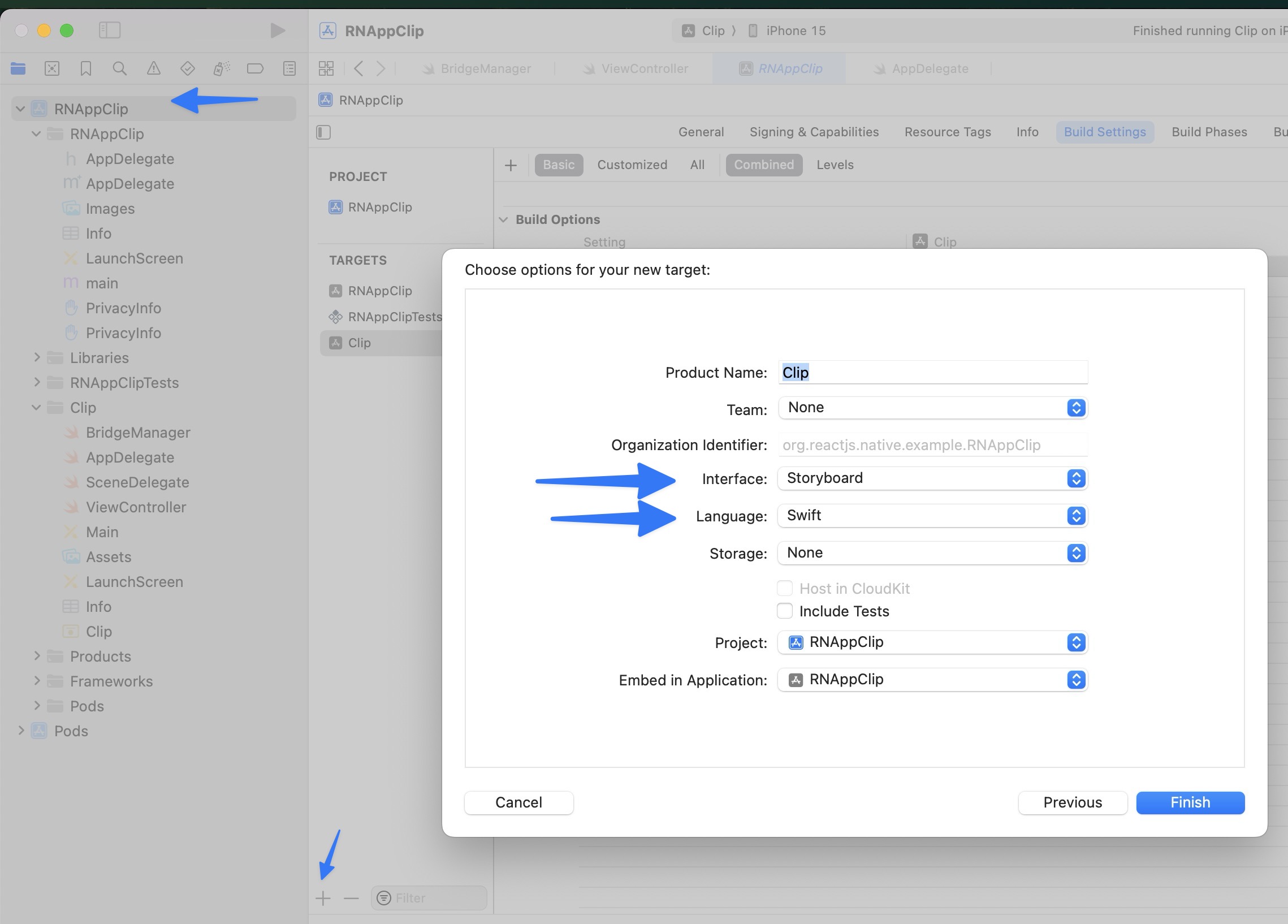
Task: Open the ViewController editor tab
Action: click(635, 69)
